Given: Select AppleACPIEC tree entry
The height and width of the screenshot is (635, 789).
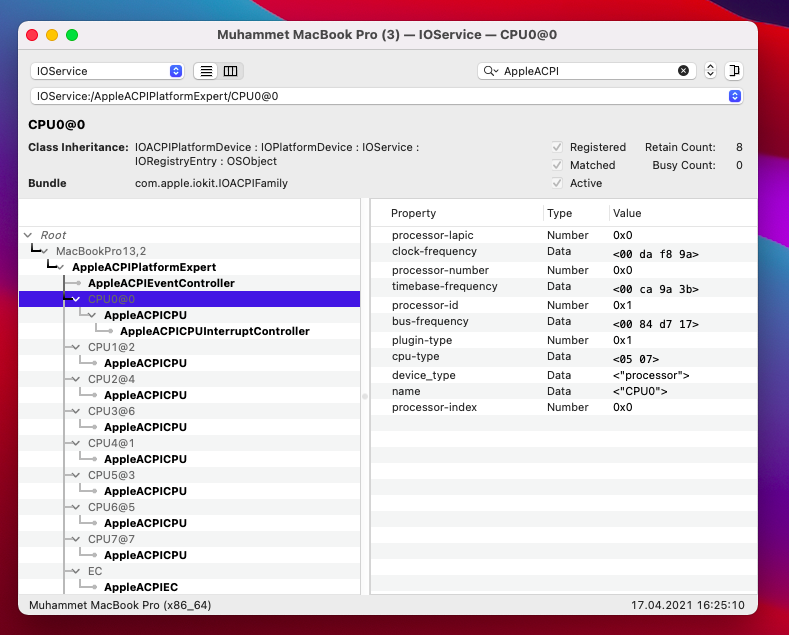Looking at the screenshot, I should [x=141, y=587].
